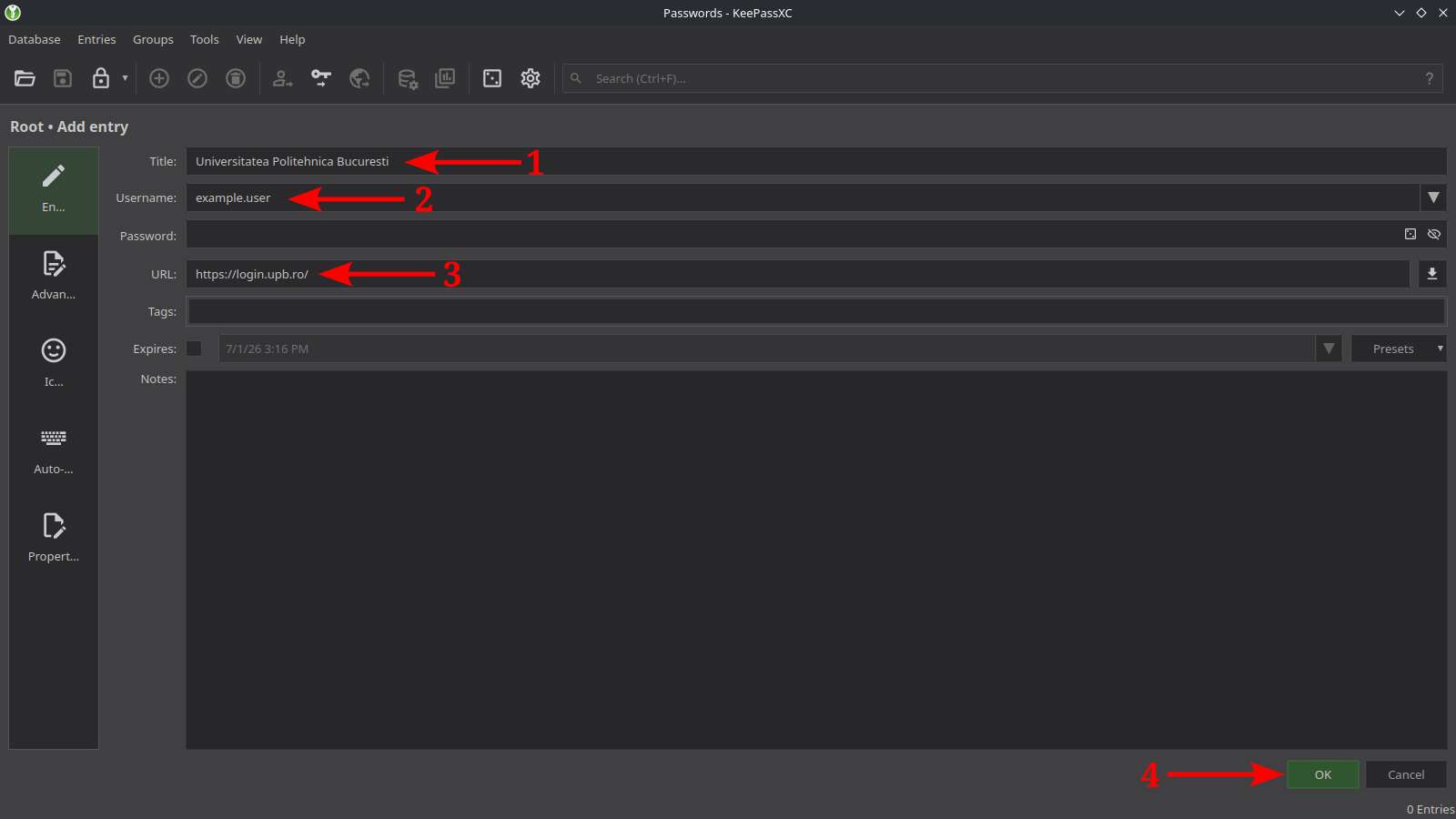Open database reports icon
Screen dimensions: 1456x819
445,78
